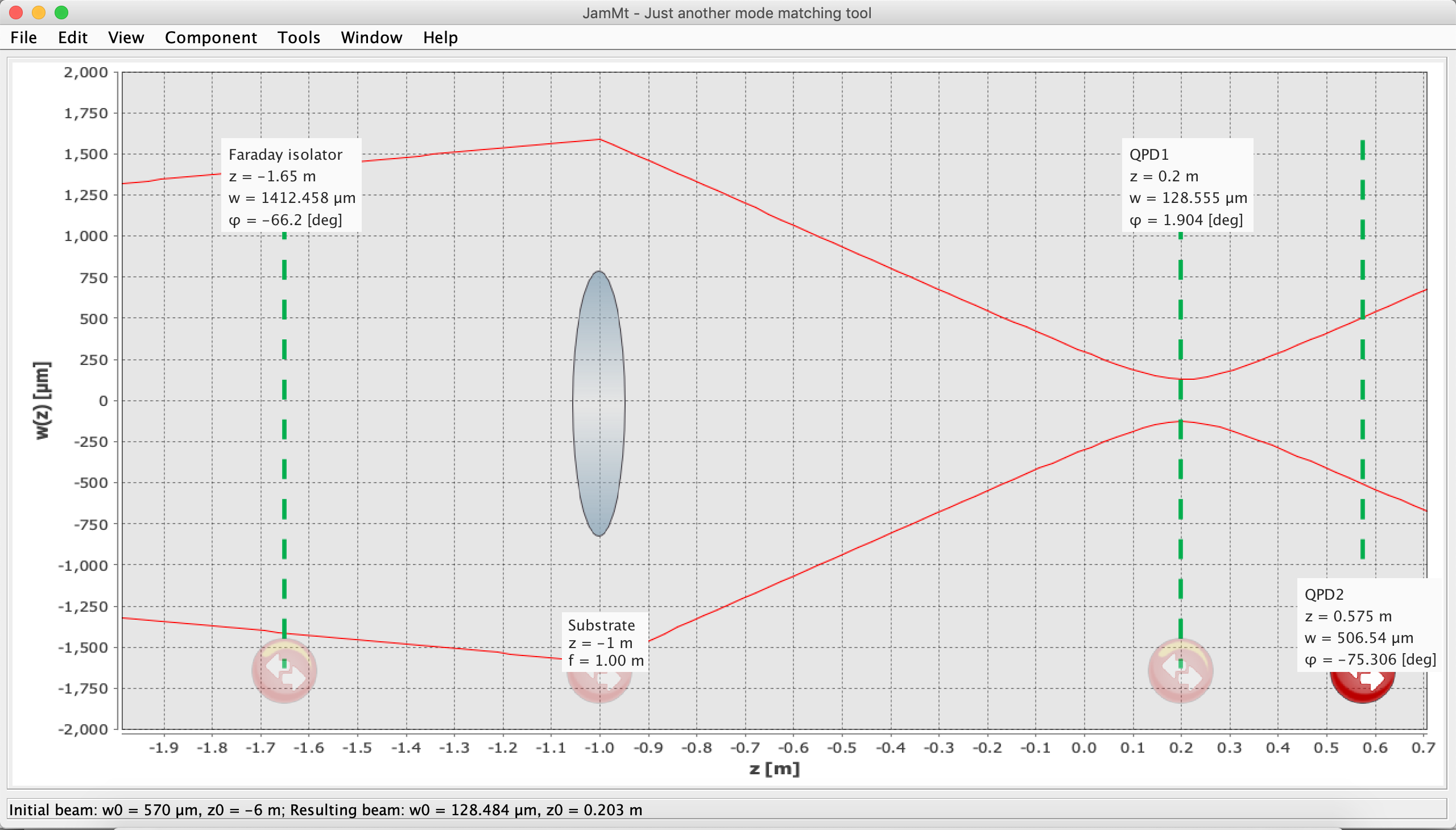Click the QPD1 info label box
Image resolution: width=1456 pixels, height=830 pixels.
(x=1188, y=186)
